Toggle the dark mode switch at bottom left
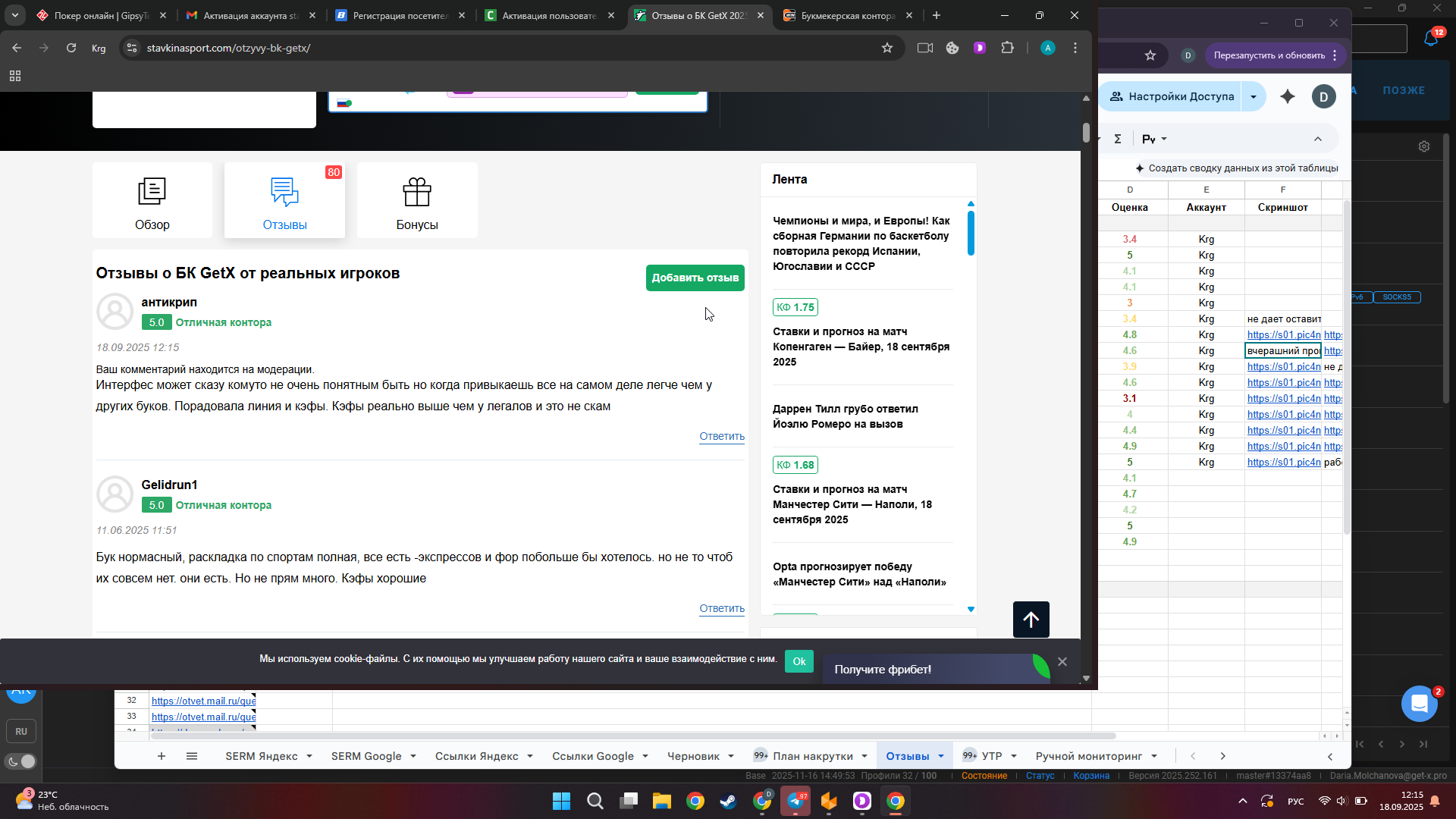This screenshot has width=1456, height=819. [21, 761]
